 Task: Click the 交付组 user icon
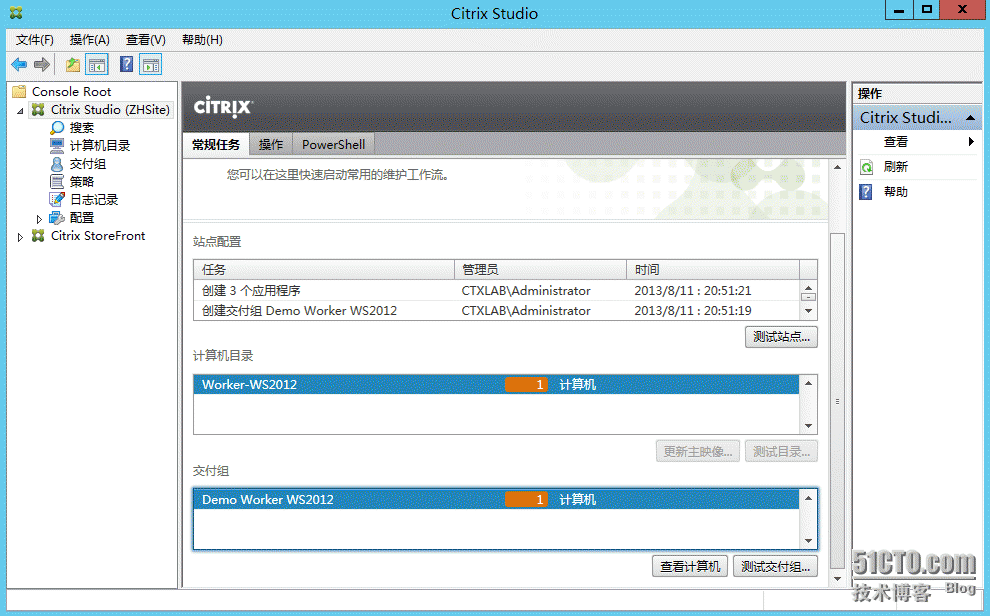coord(57,164)
